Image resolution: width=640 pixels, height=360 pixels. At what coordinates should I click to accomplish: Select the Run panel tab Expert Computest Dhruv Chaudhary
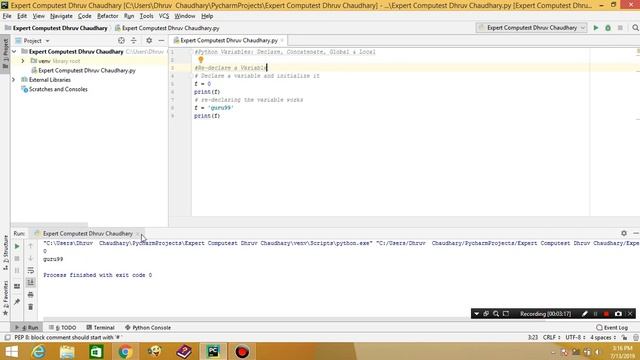pos(88,233)
